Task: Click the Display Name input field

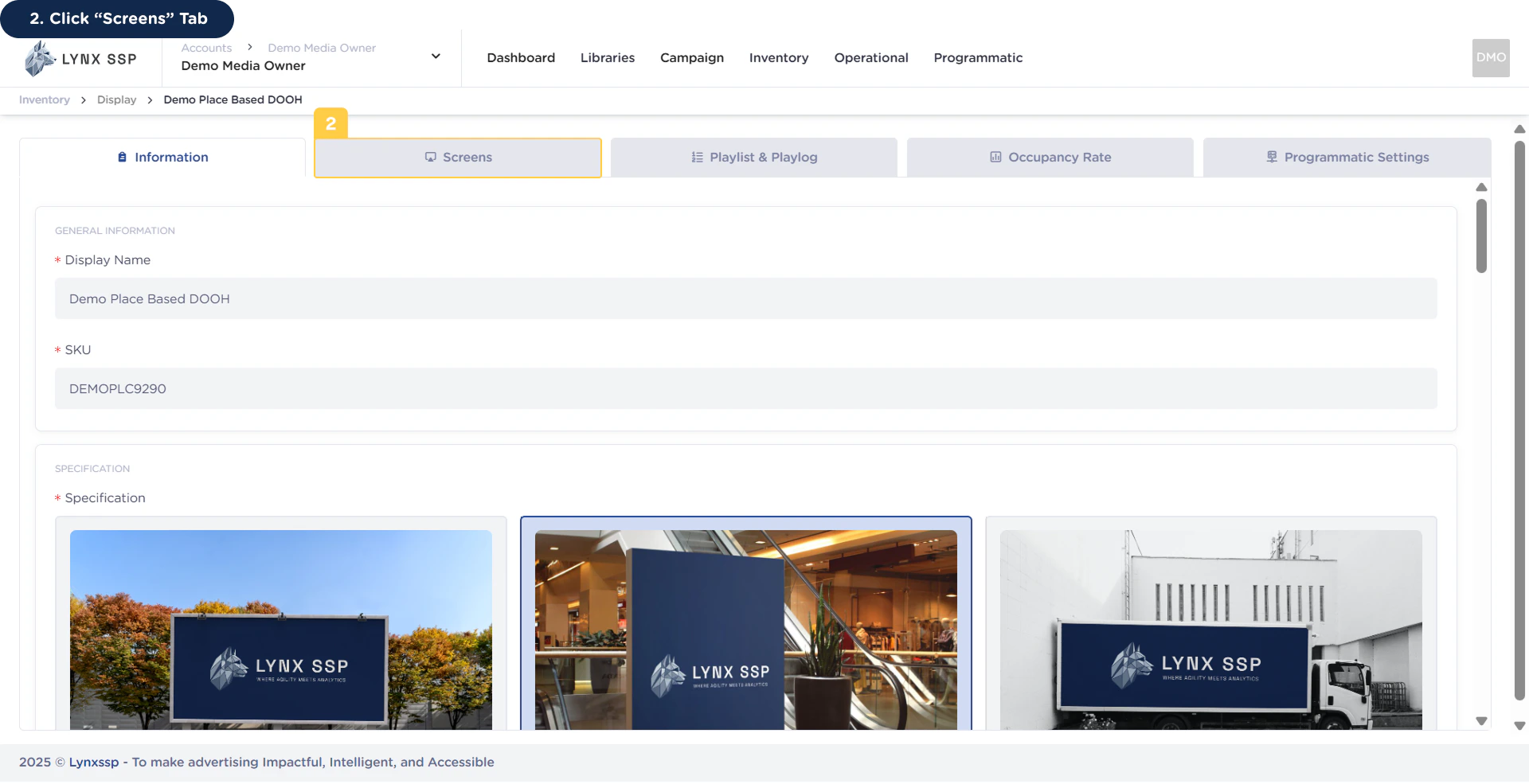Action: [745, 298]
